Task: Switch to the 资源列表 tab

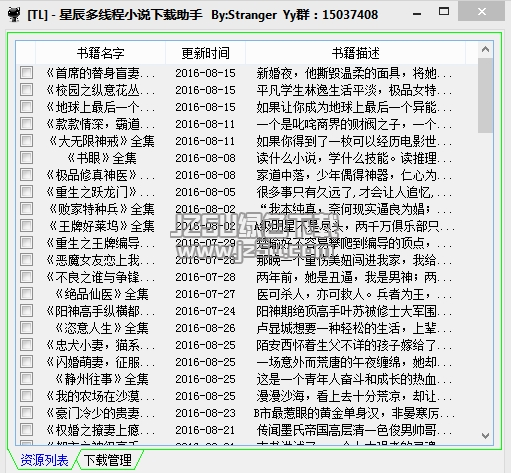Action: [x=44, y=460]
